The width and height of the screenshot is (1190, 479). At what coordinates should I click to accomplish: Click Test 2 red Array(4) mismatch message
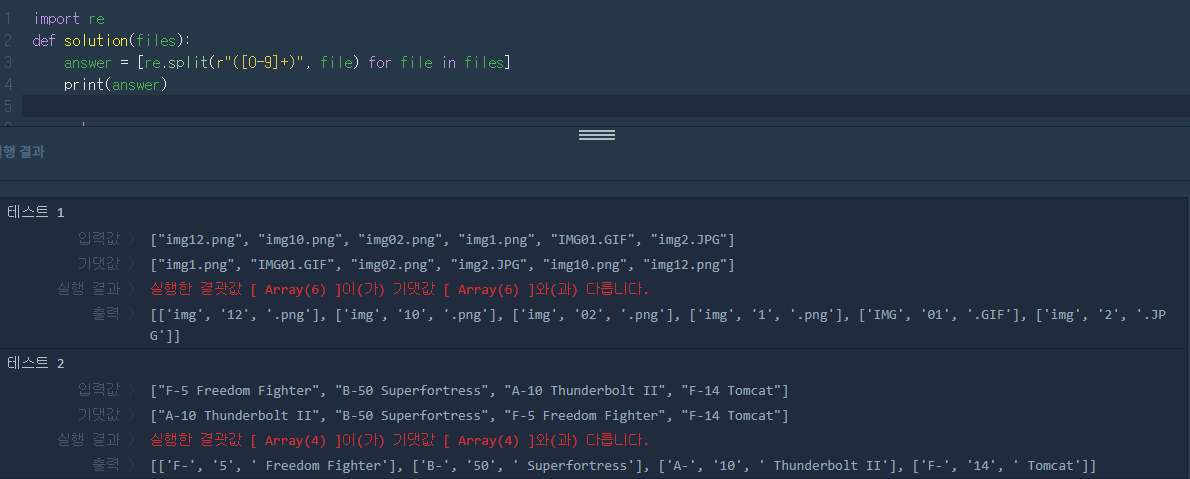400,441
